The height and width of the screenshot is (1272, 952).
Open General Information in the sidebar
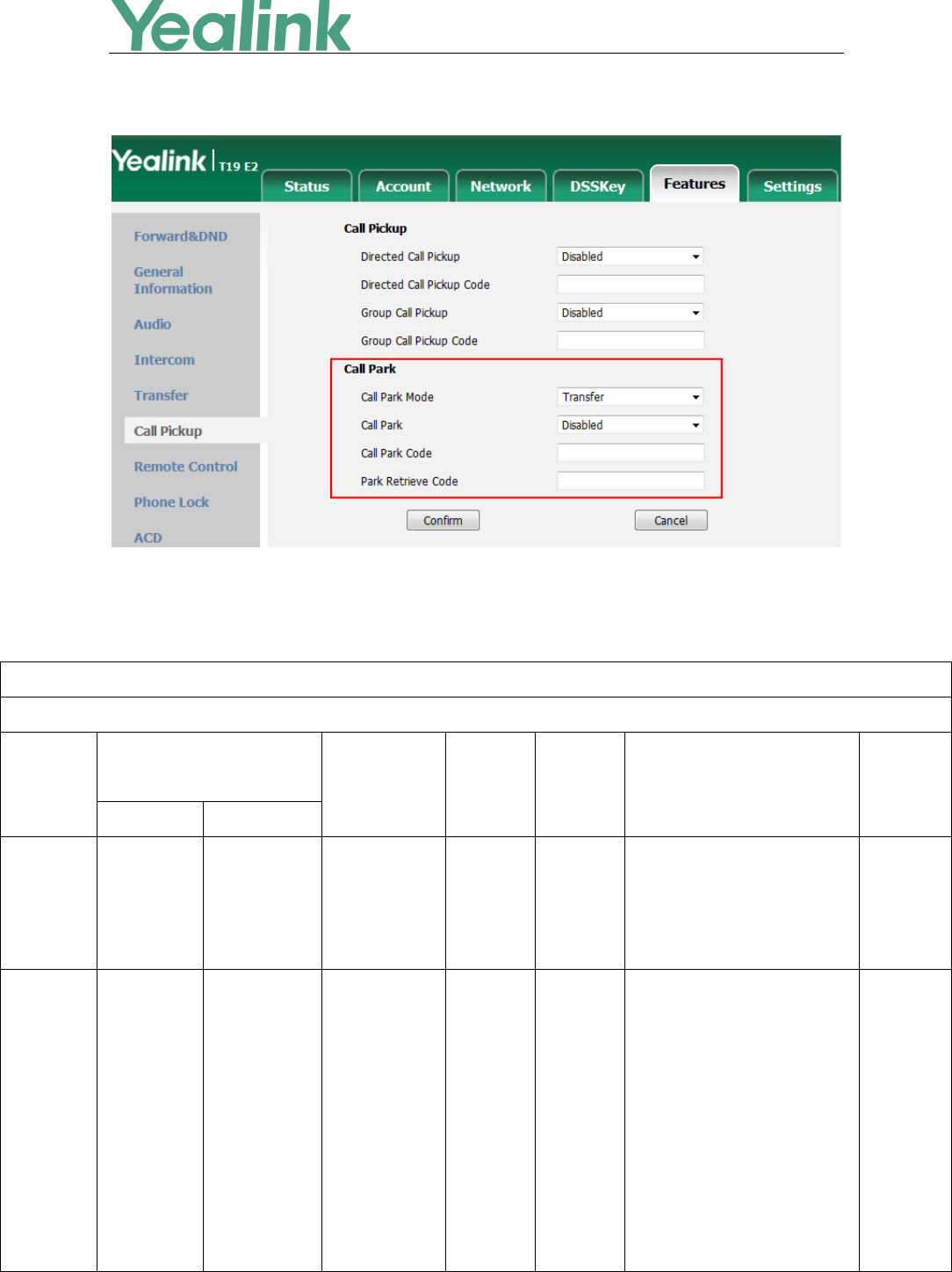click(173, 280)
